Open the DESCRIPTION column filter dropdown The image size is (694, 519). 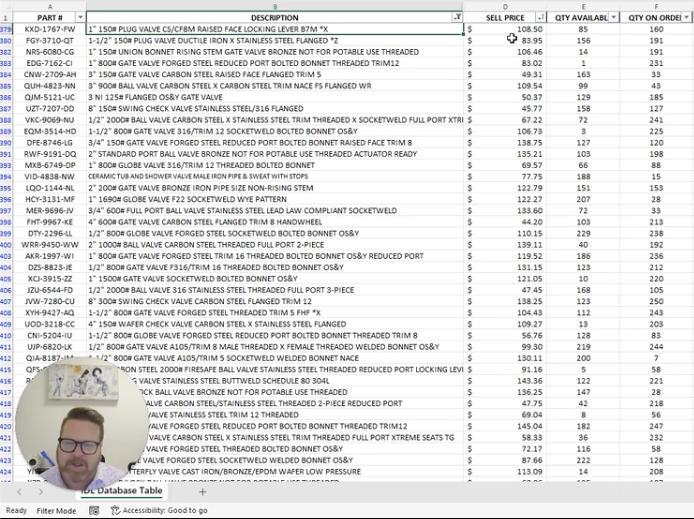[457, 17]
